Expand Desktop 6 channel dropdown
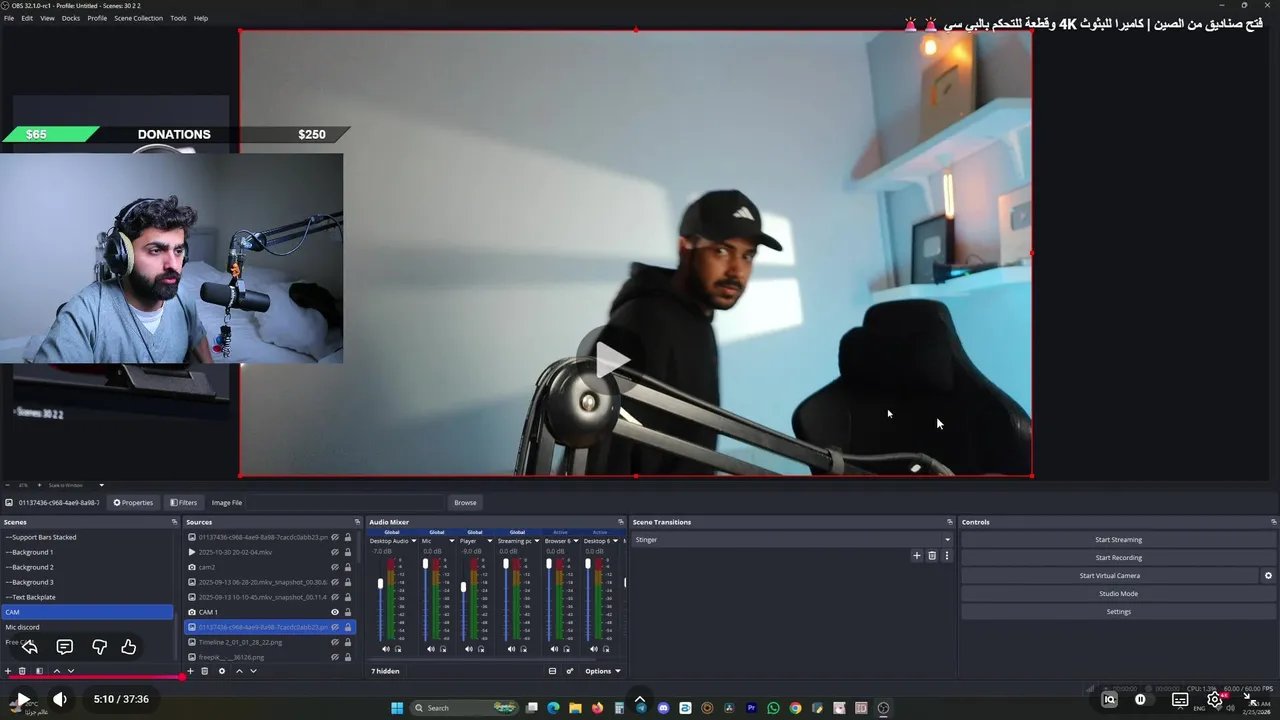Screen dimensions: 1280x720 615,541
